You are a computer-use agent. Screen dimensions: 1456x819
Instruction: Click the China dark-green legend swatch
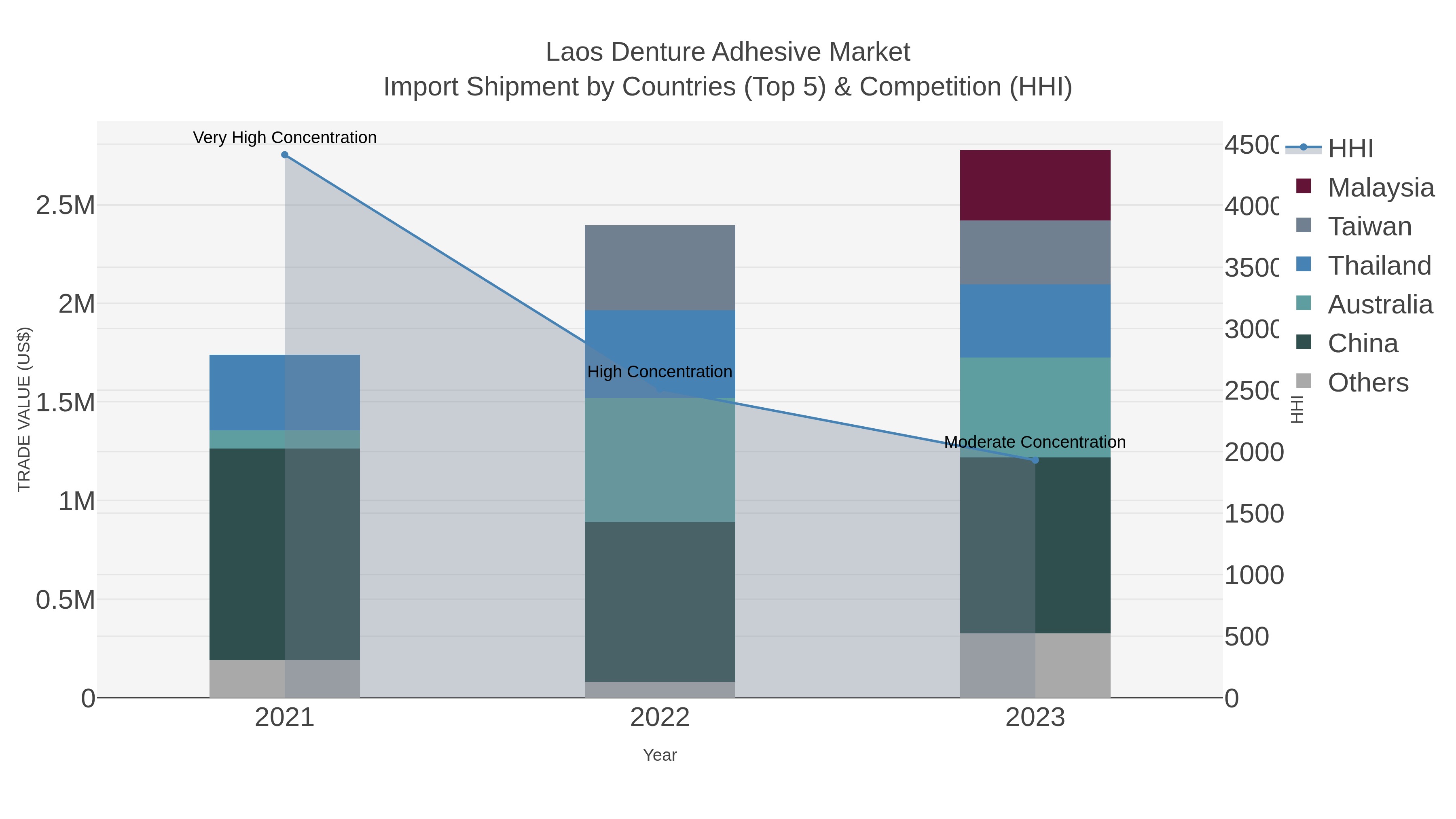pyautogui.click(x=1304, y=342)
